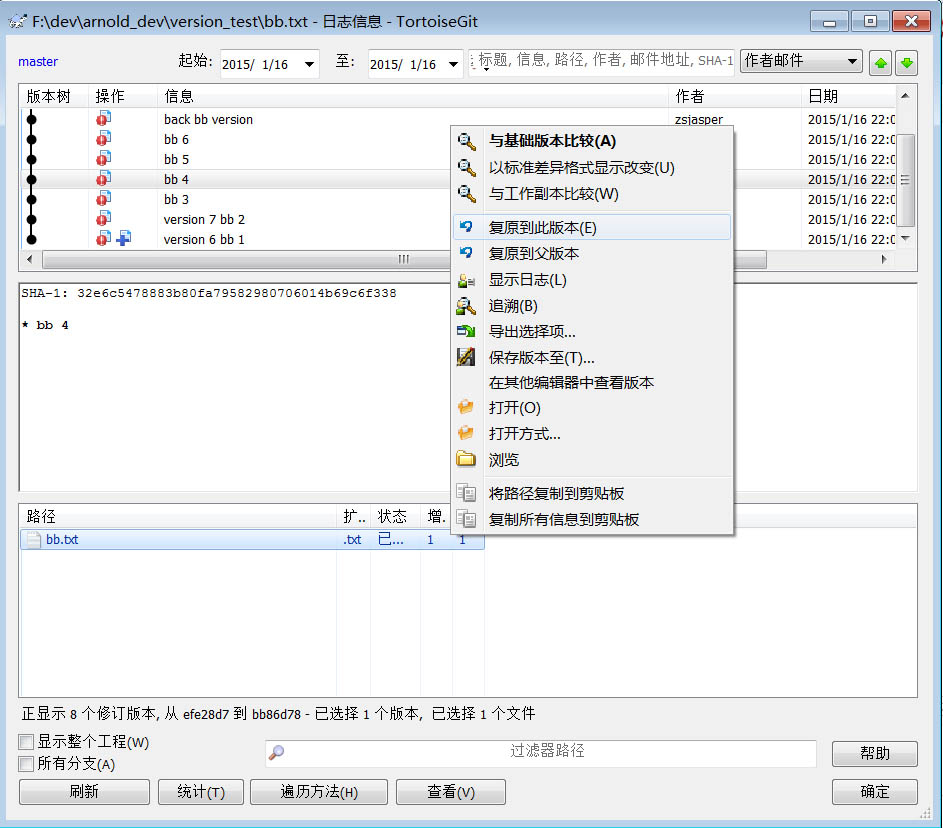The width and height of the screenshot is (943, 828).
Task: Click the log icon beside 显示日志(L)
Action: pos(466,280)
